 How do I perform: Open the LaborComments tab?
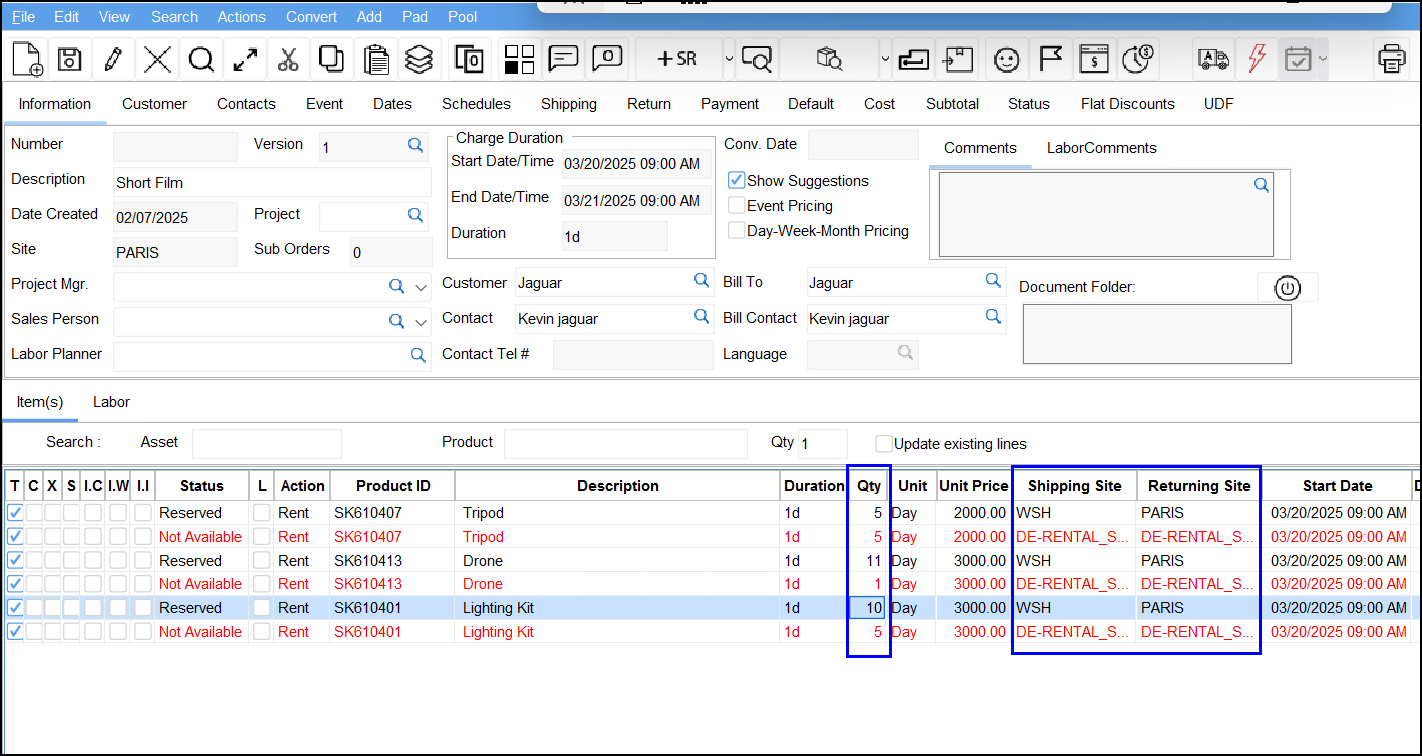1101,148
